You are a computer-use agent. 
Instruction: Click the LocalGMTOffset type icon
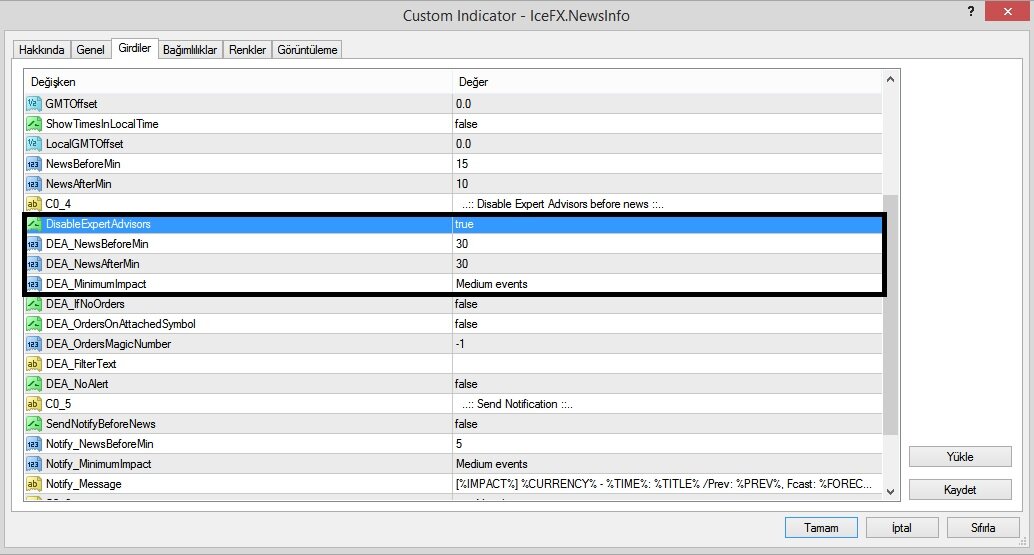[34, 144]
